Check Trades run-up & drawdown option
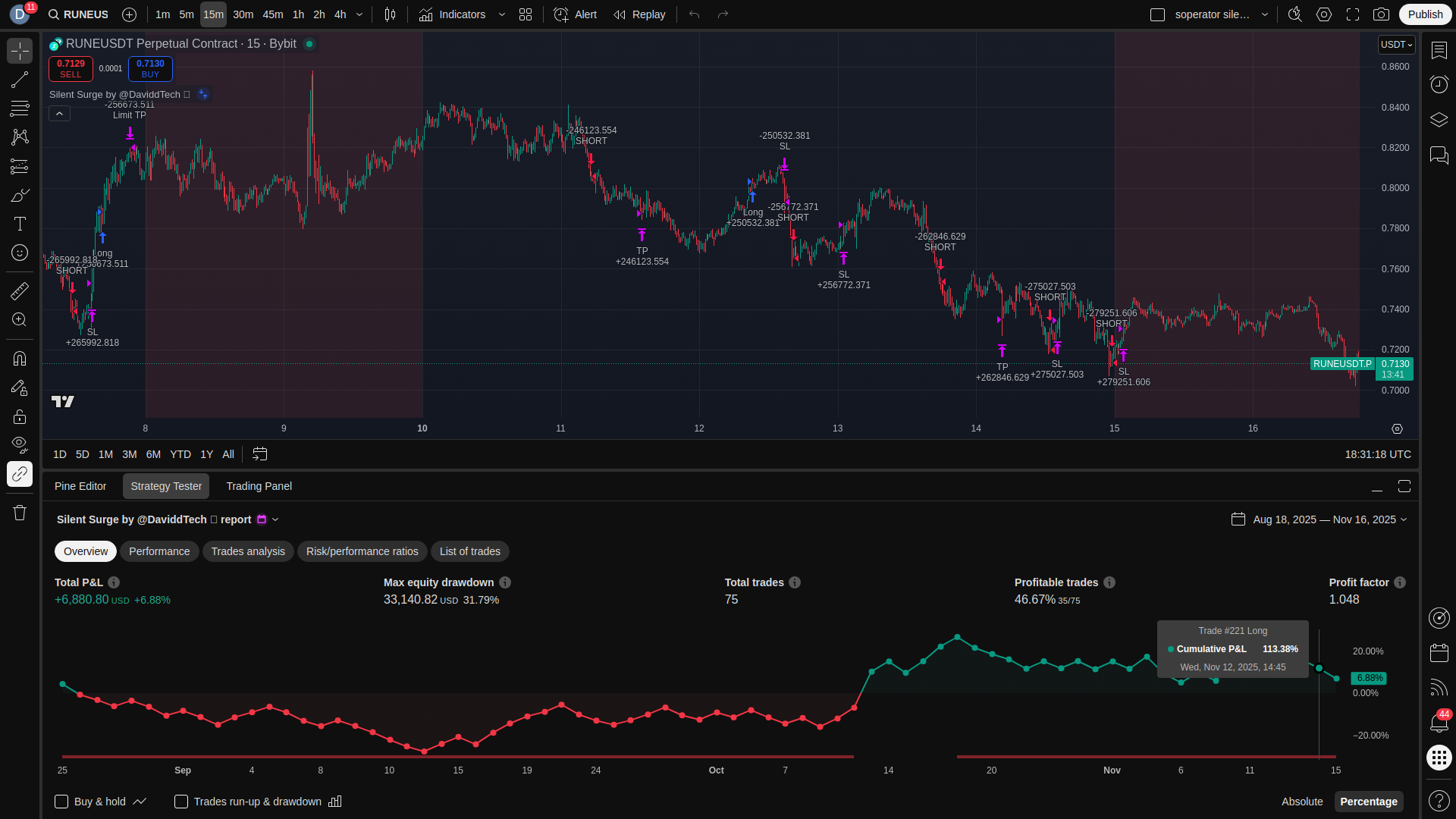Screen dimensions: 1456x819 (181, 802)
